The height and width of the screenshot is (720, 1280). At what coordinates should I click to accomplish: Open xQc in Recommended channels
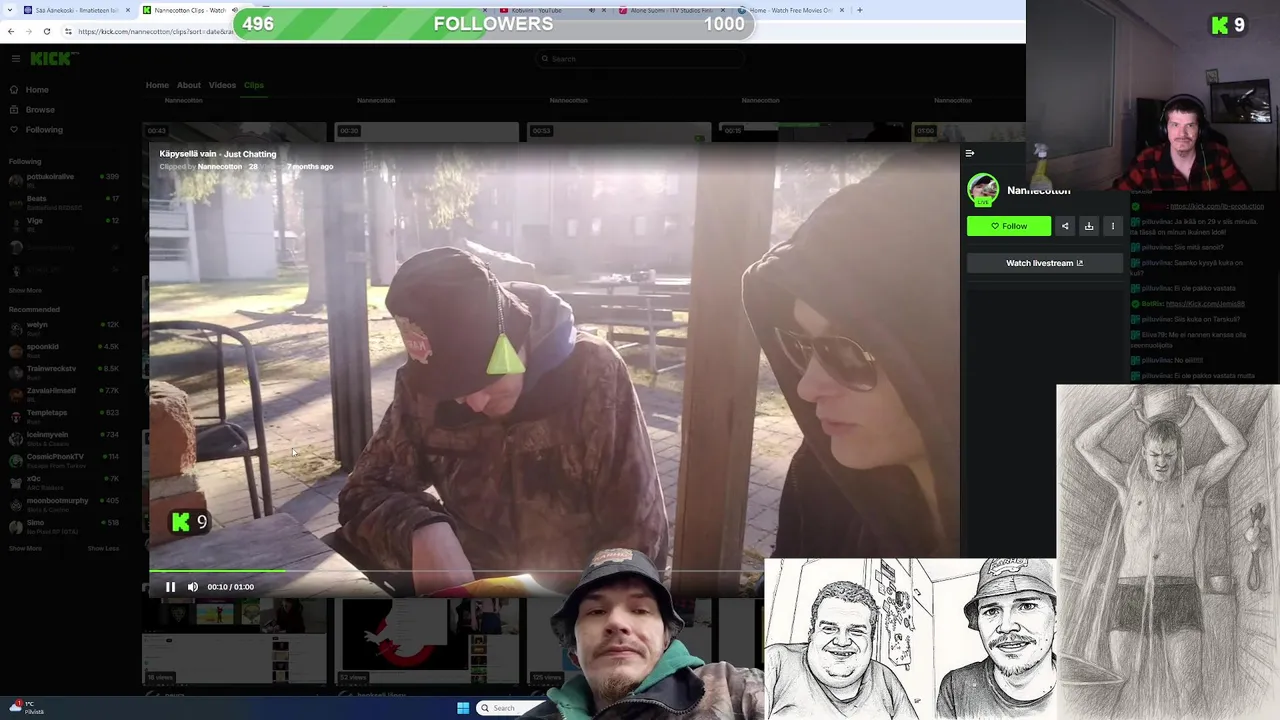pyautogui.click(x=63, y=481)
